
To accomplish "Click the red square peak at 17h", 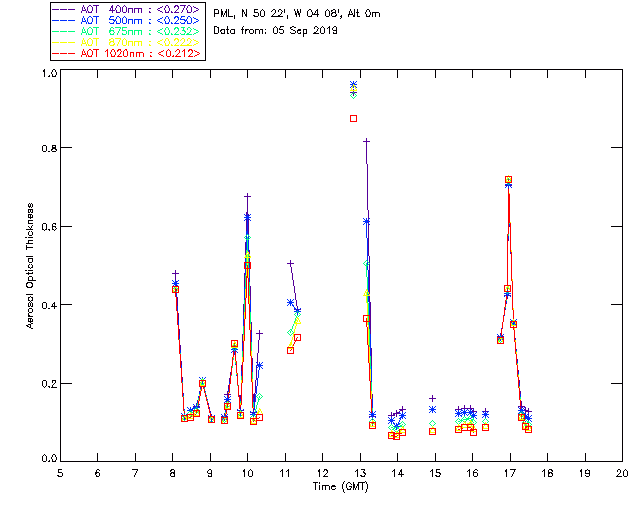I will (x=508, y=180).
